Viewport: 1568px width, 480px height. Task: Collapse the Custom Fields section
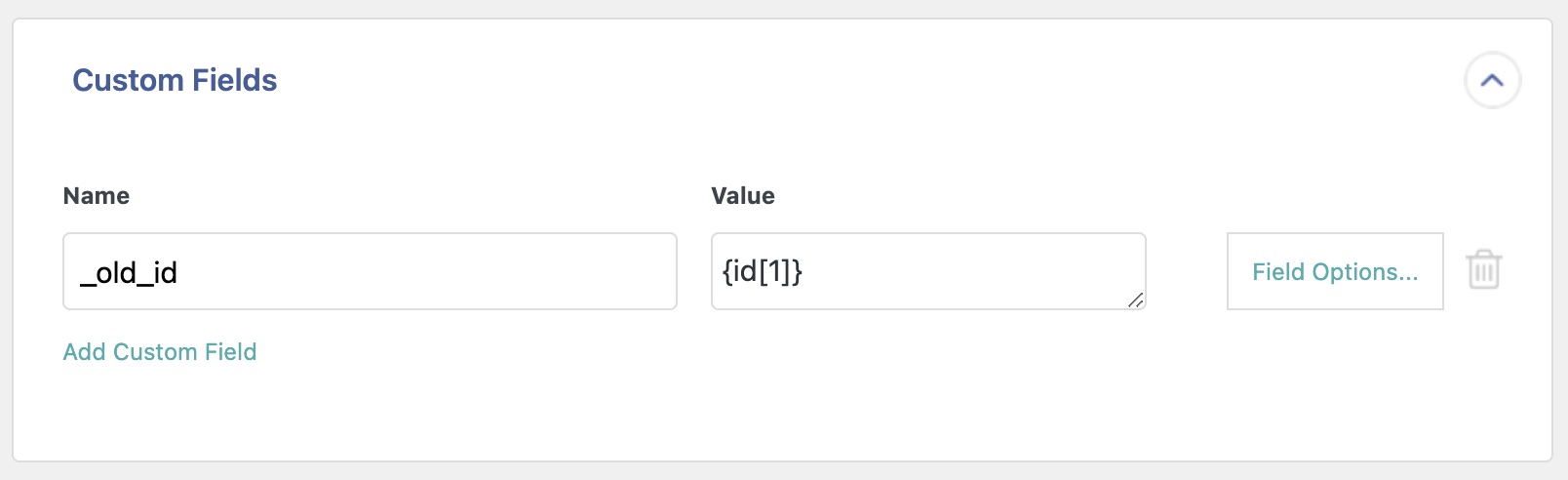click(1492, 81)
